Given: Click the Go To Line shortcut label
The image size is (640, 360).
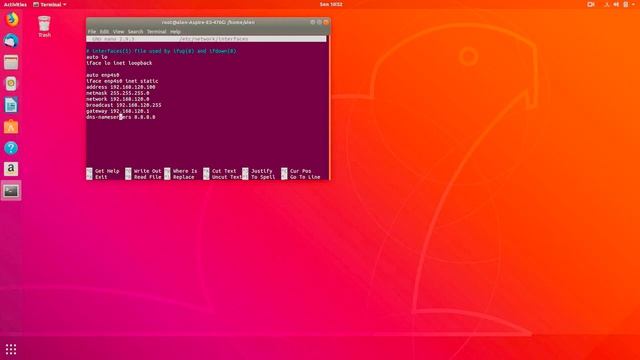Looking at the screenshot, I should click(305, 177).
